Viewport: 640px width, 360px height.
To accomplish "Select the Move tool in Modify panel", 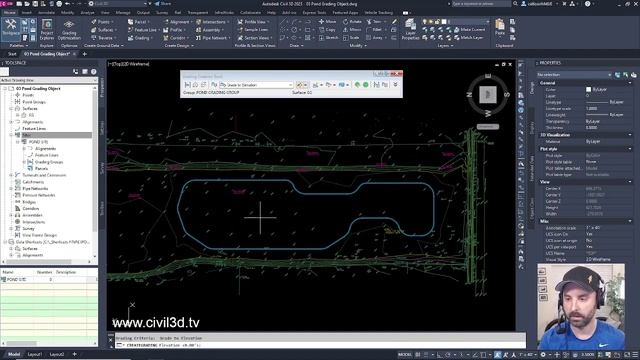I will click(x=327, y=21).
